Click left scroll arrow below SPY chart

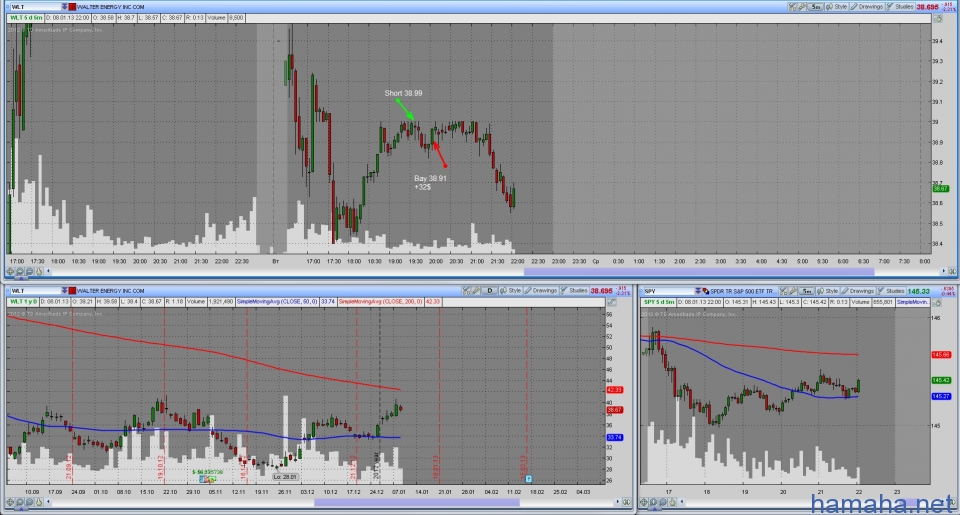[x=681, y=502]
